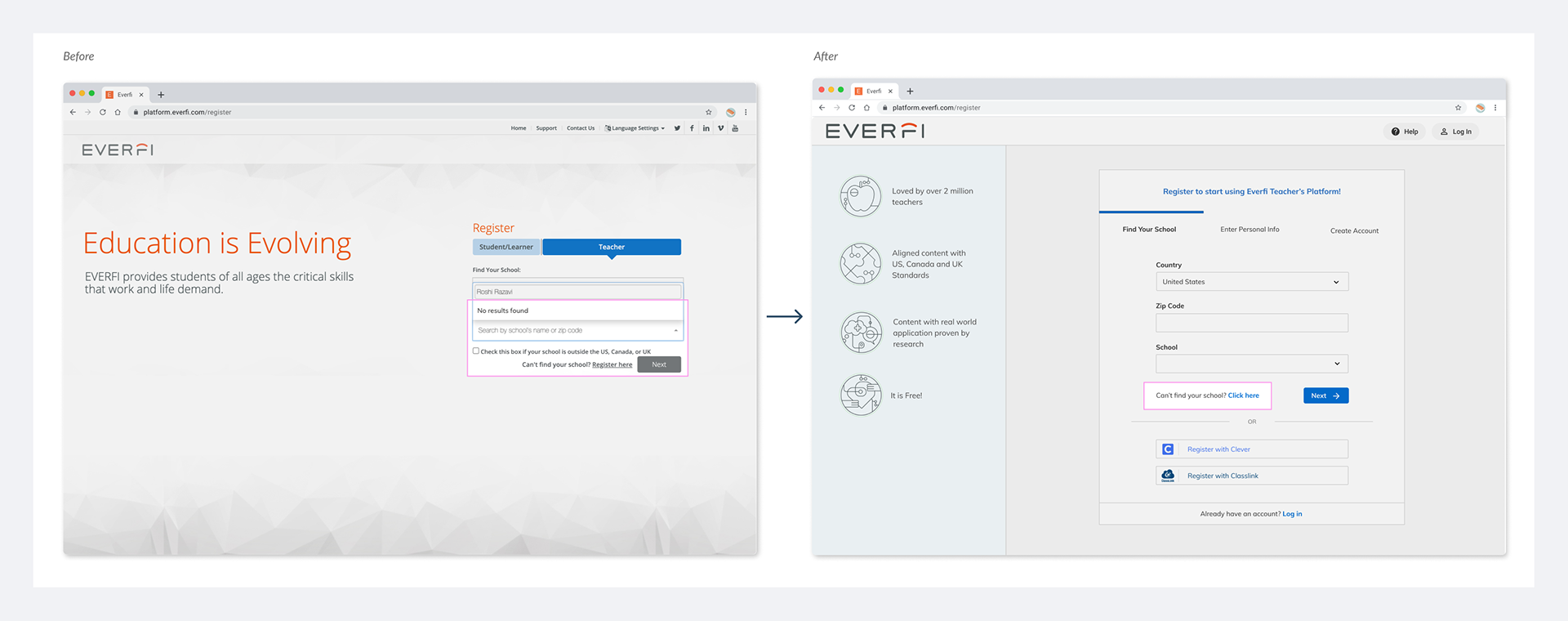Open the profile avatar in the After browser
Screen dimensions: 1568x621
(x=1480, y=108)
